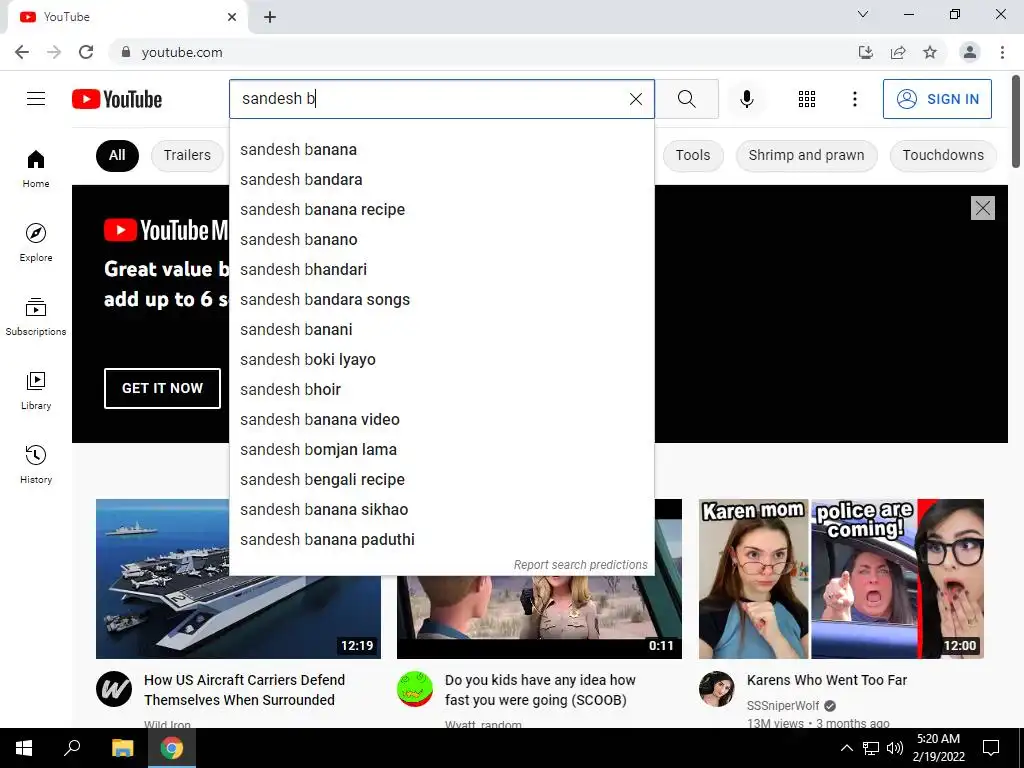
Task: Click the Chrome address bar URL
Action: click(x=182, y=52)
